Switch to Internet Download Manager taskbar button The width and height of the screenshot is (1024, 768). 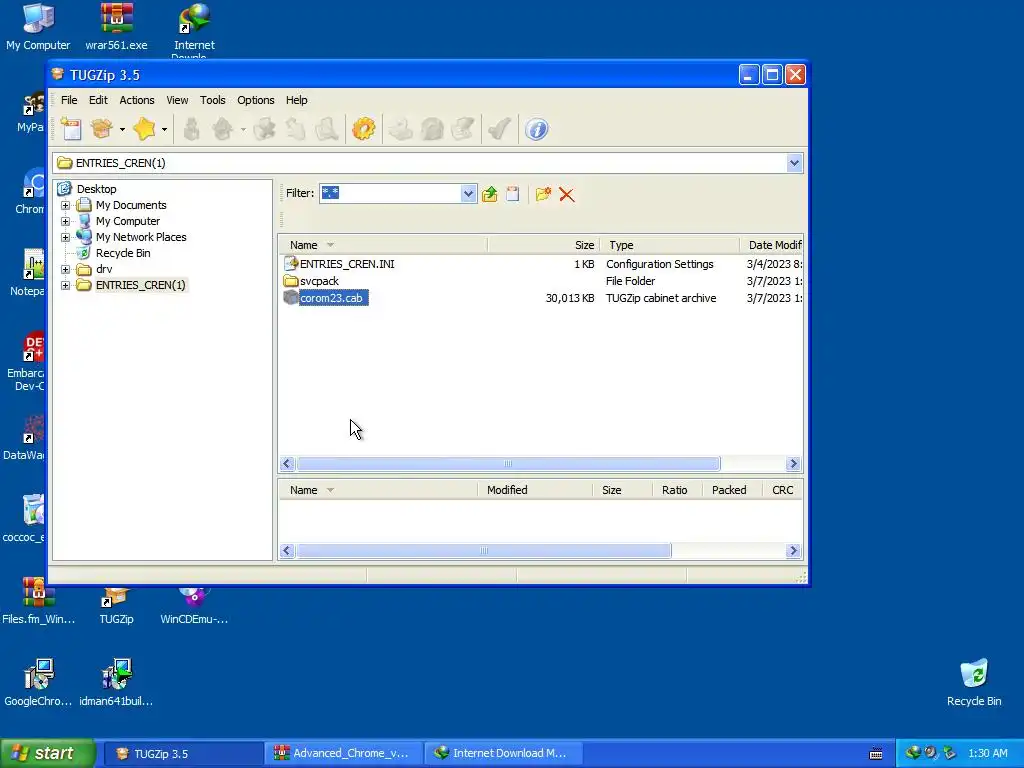click(x=503, y=753)
